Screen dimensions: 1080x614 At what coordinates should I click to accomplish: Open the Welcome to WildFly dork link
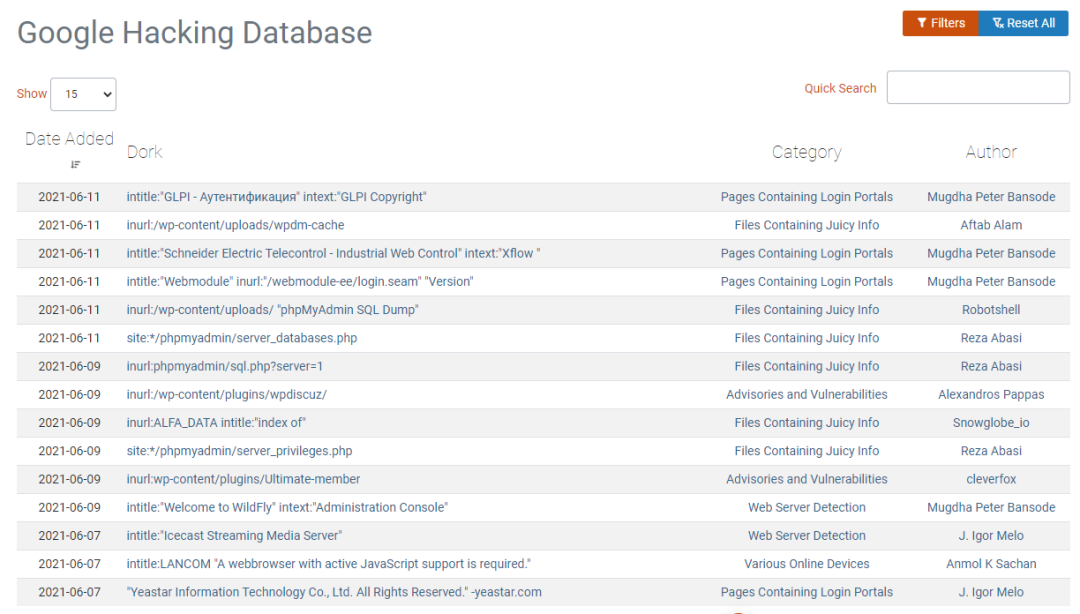[x=287, y=508]
